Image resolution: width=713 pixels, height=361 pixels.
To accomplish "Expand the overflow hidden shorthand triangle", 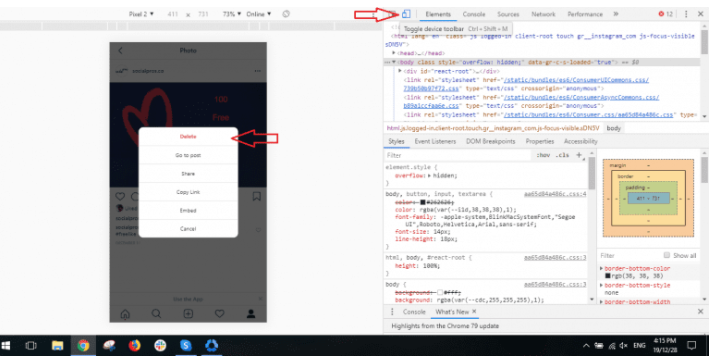I will point(429,175).
